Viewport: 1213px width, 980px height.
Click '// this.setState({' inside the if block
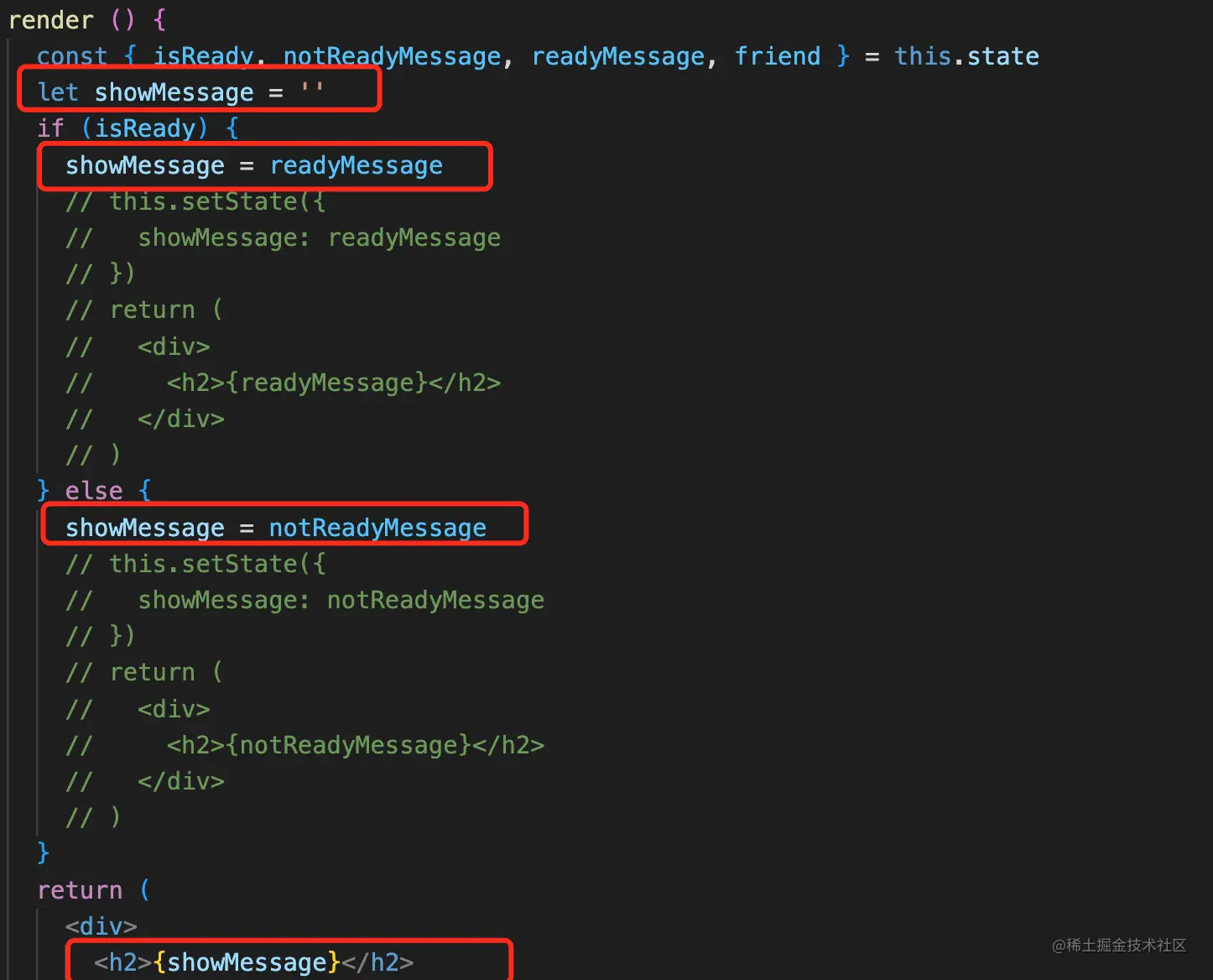pos(195,201)
